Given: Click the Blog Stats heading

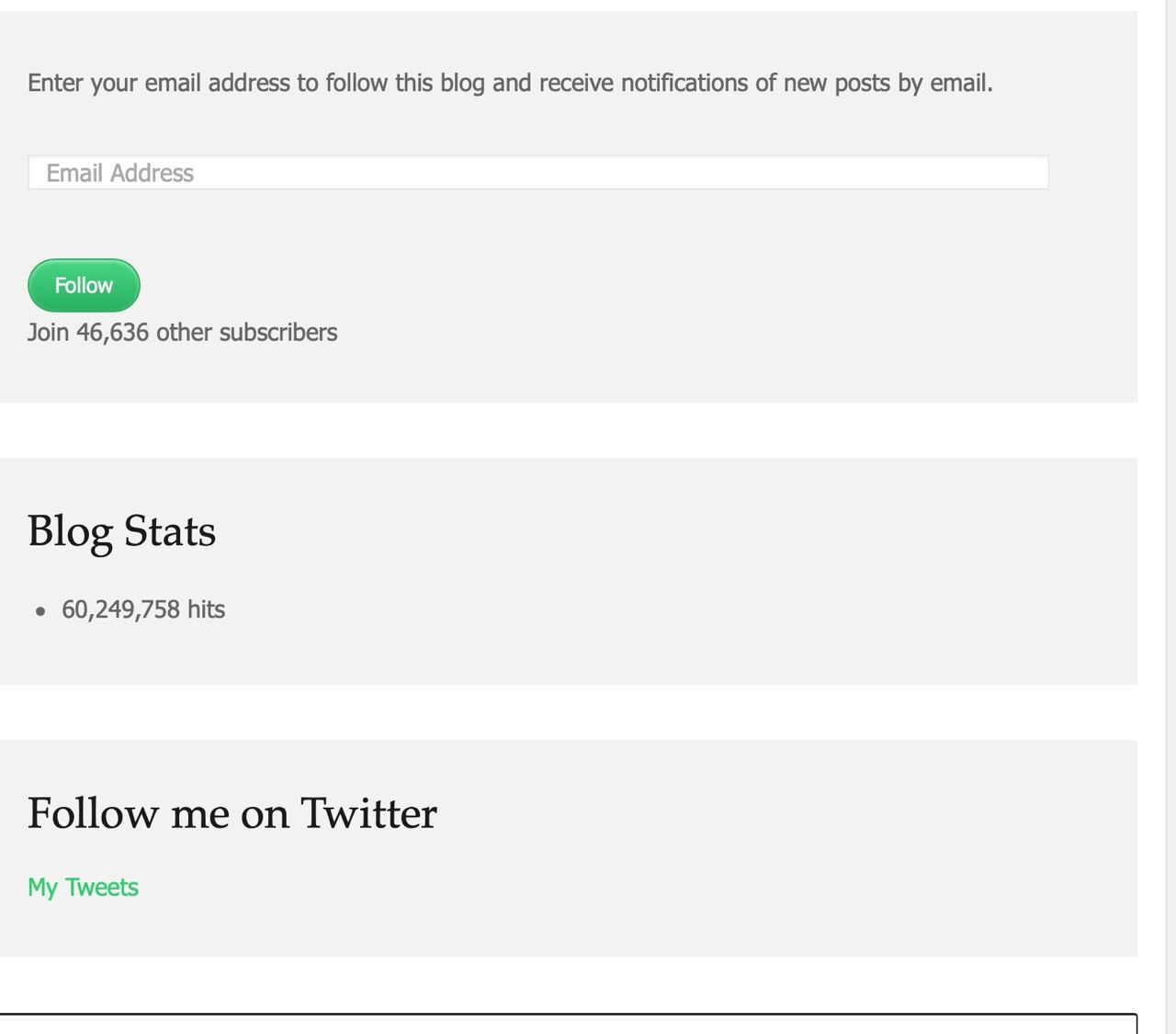Looking at the screenshot, I should tap(121, 531).
